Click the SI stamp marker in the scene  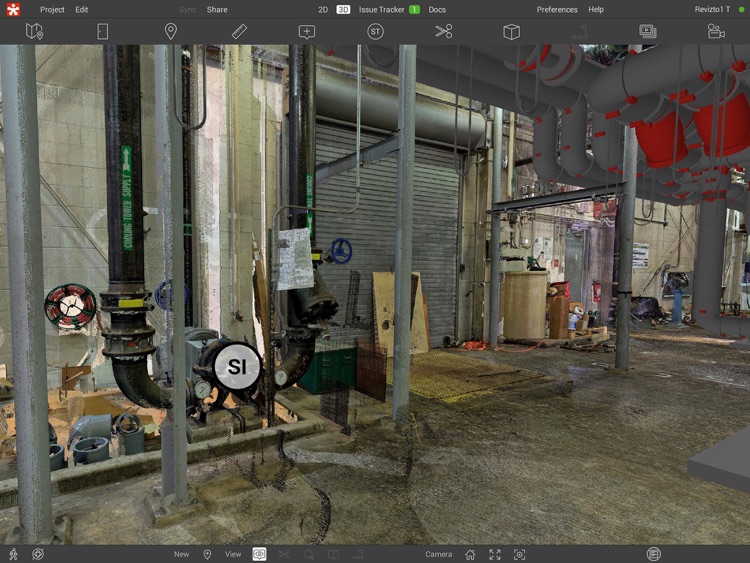237,366
